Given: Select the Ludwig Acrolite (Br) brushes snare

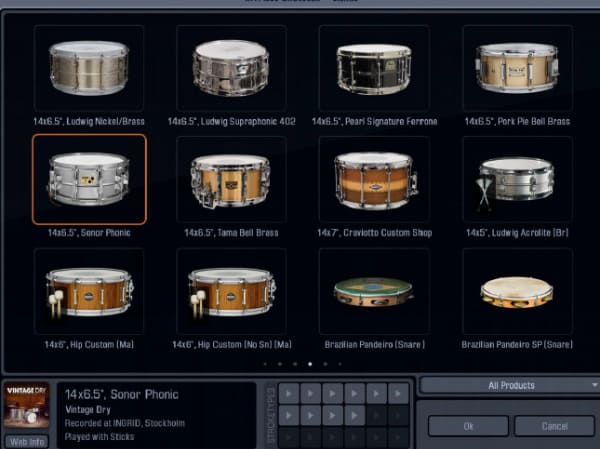Looking at the screenshot, I should [x=517, y=179].
